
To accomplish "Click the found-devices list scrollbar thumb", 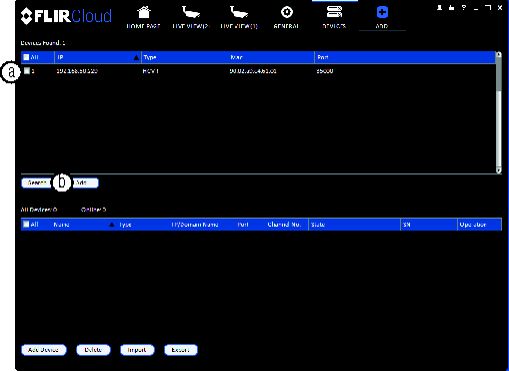I will [x=499, y=74].
